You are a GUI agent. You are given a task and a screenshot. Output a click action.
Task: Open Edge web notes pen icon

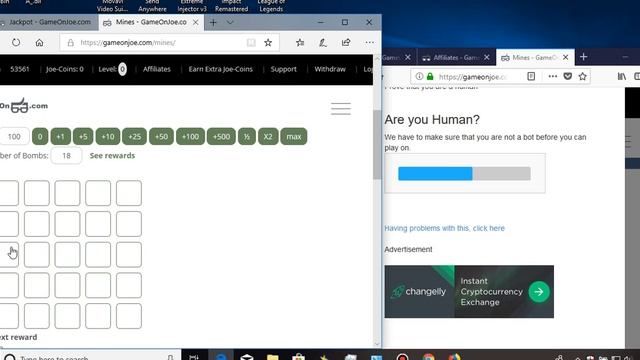323,42
